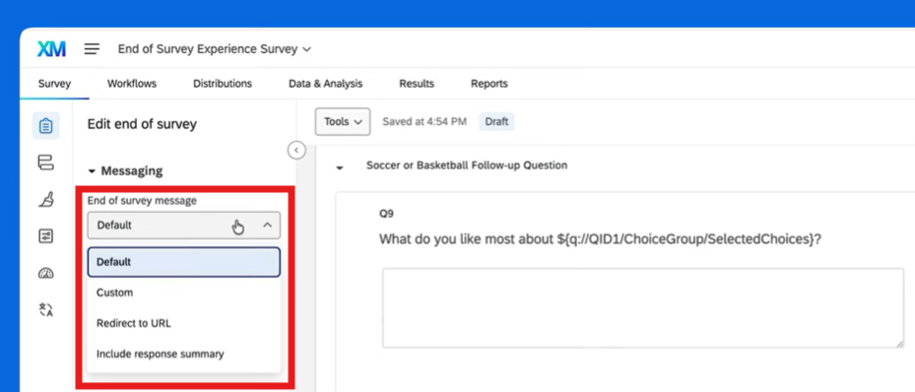Screen dimensions: 915x392
Task: Choose Redirect to URL option
Action: 184,323
